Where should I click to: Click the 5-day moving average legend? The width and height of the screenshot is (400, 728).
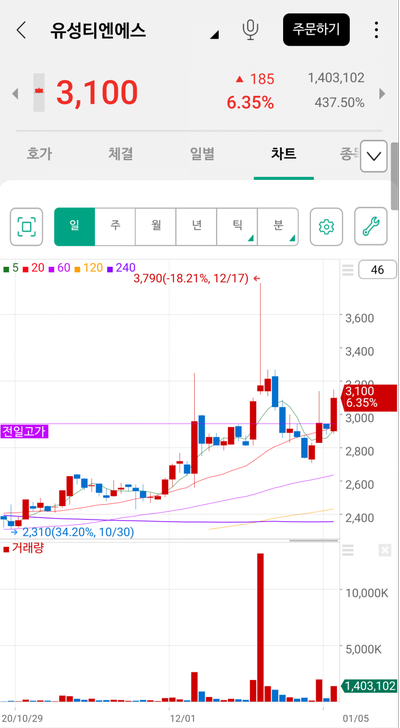point(11,268)
